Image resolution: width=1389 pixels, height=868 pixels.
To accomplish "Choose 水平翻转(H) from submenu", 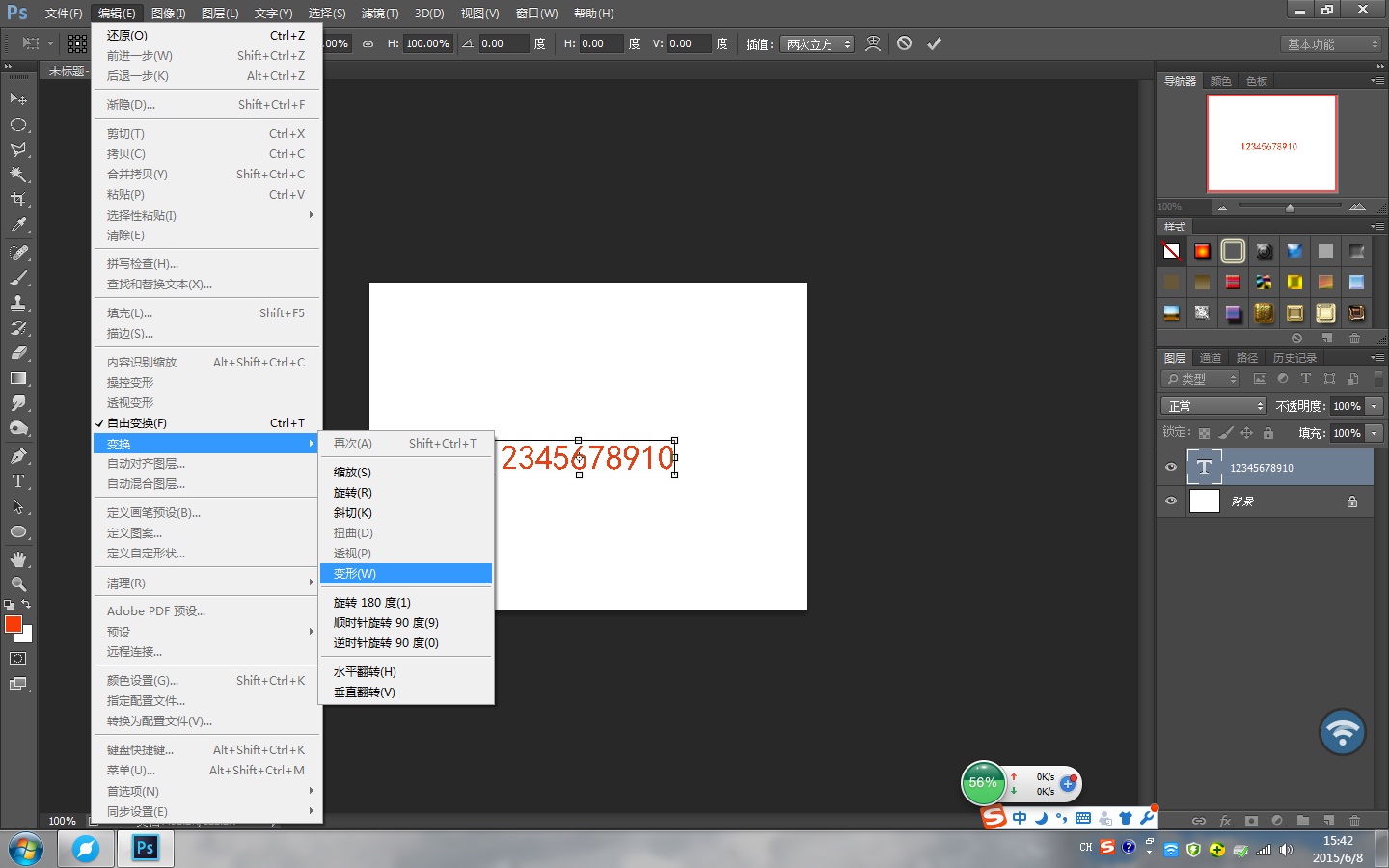I will [406, 671].
